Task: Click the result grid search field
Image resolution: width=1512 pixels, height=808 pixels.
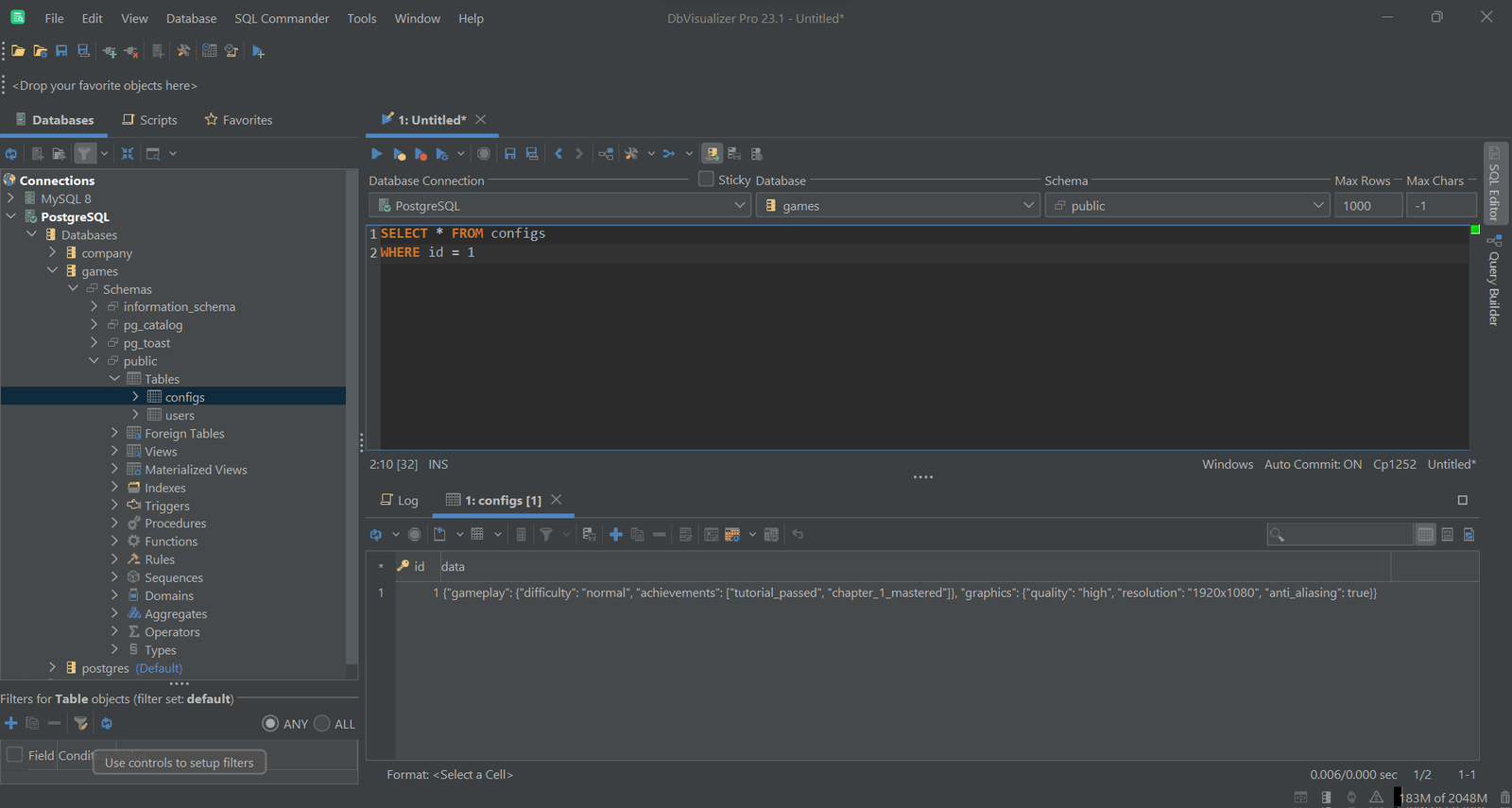Action: pyautogui.click(x=1340, y=534)
